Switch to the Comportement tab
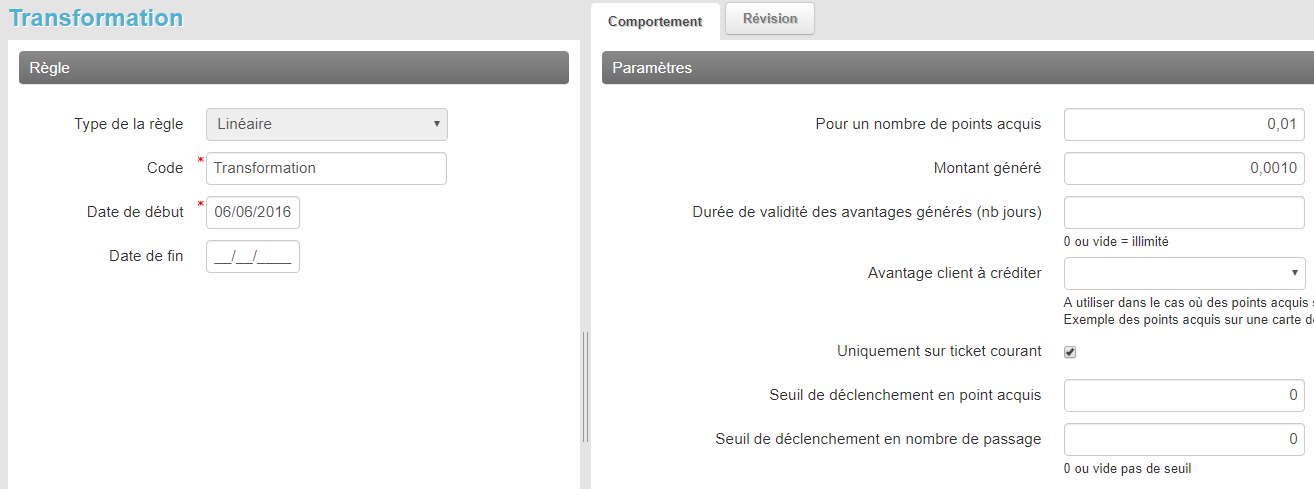 (x=655, y=21)
